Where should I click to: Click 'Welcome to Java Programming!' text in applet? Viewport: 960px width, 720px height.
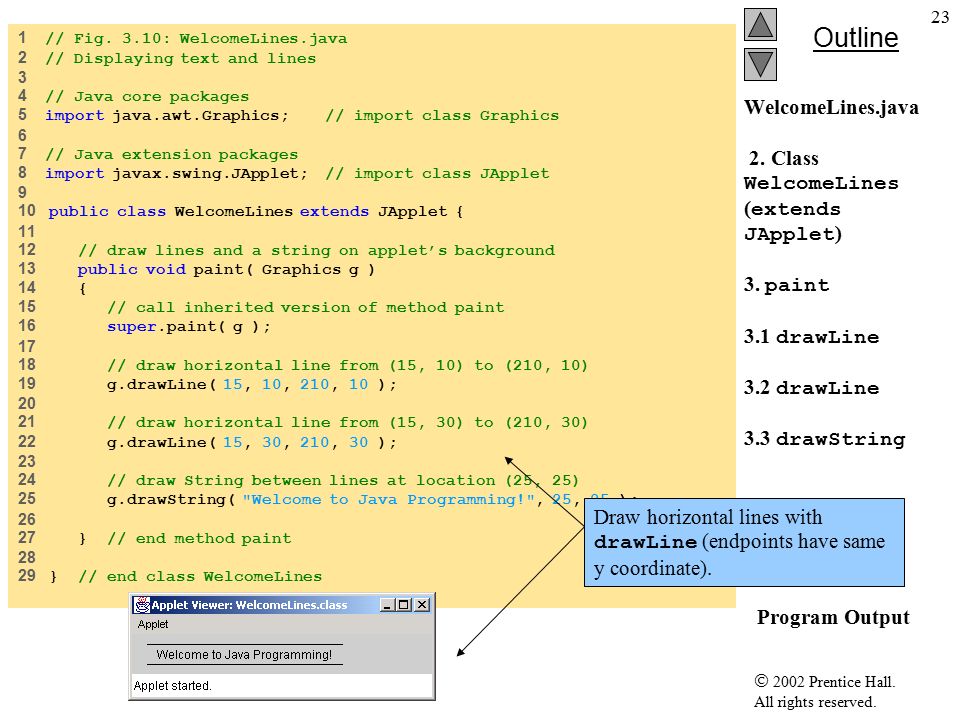click(244, 654)
